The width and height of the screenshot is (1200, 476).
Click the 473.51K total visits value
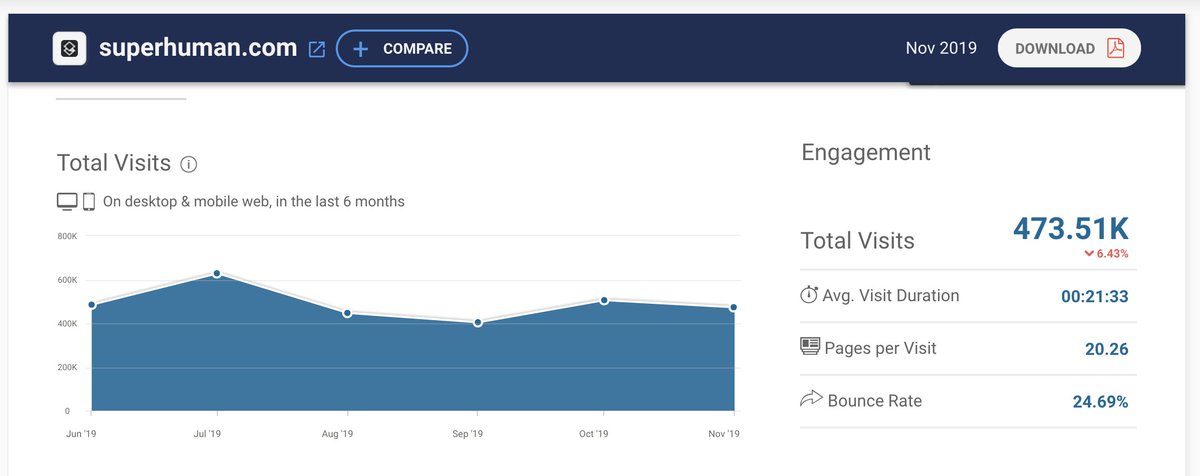tap(1071, 229)
